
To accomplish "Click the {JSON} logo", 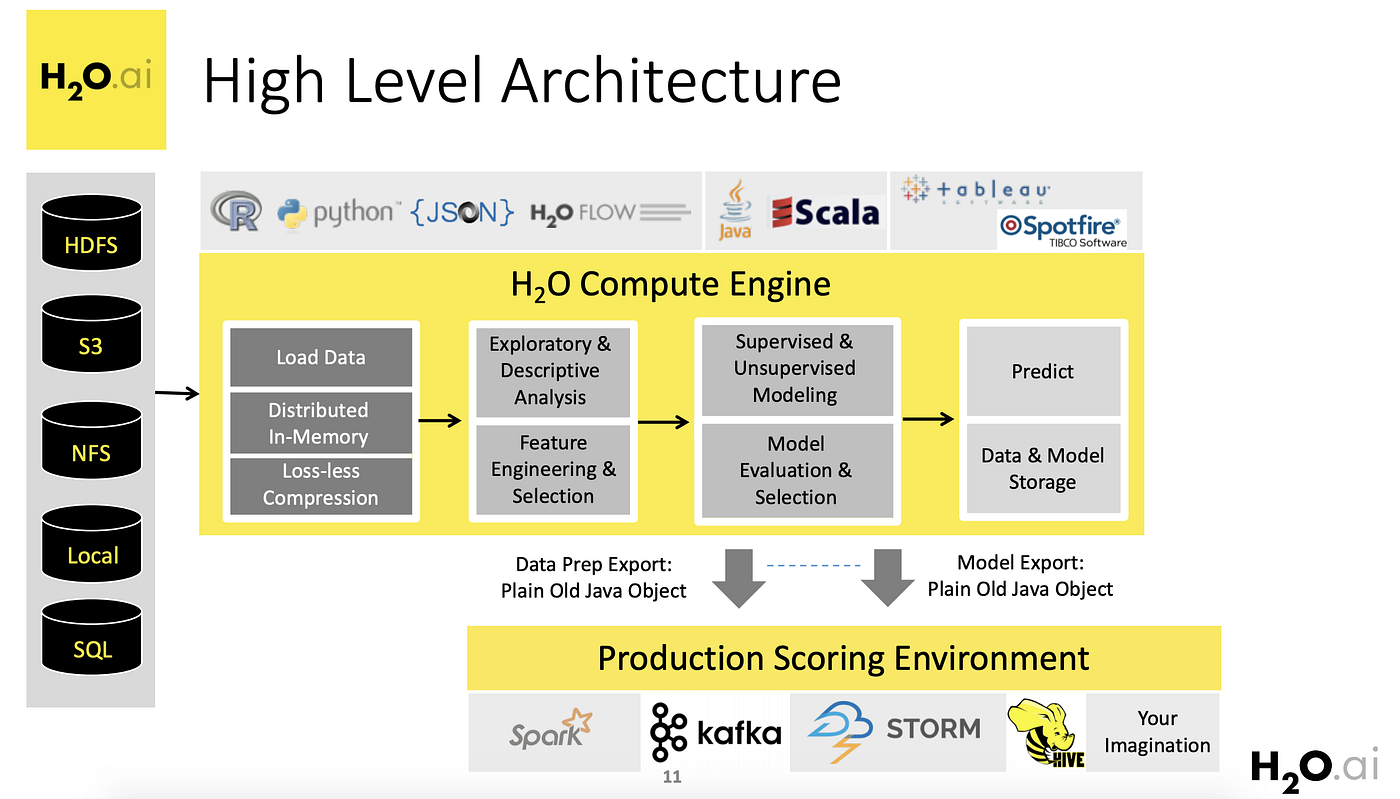I will click(x=463, y=211).
